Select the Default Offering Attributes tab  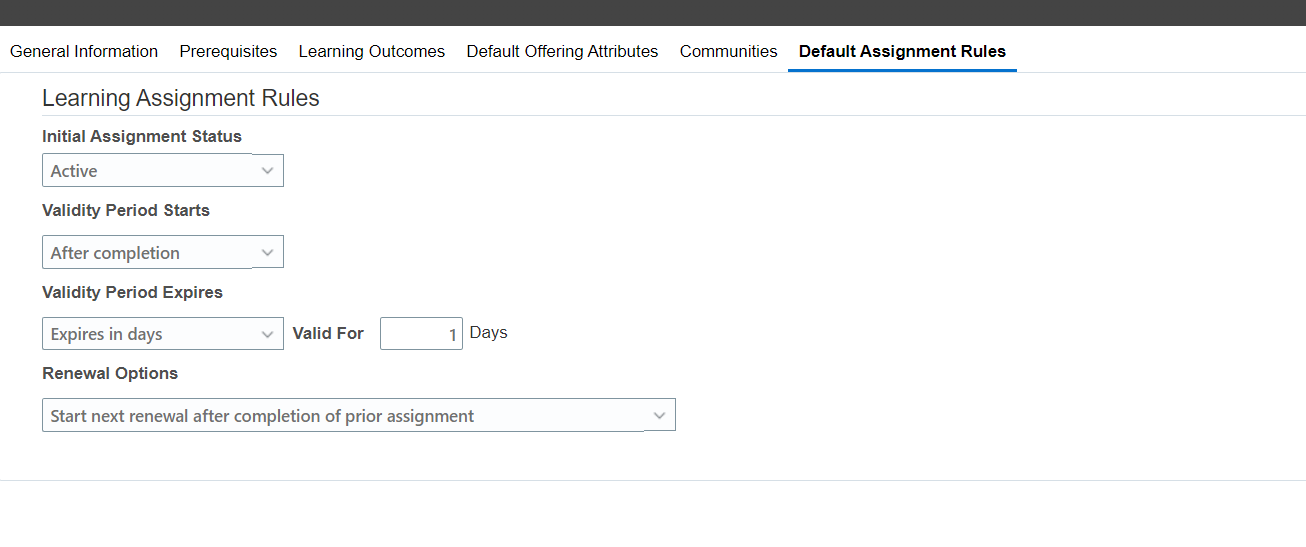pos(562,51)
